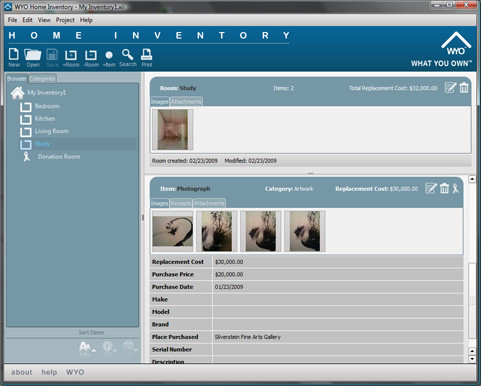
Task: Switch to the Browser tab
Action: coord(17,79)
